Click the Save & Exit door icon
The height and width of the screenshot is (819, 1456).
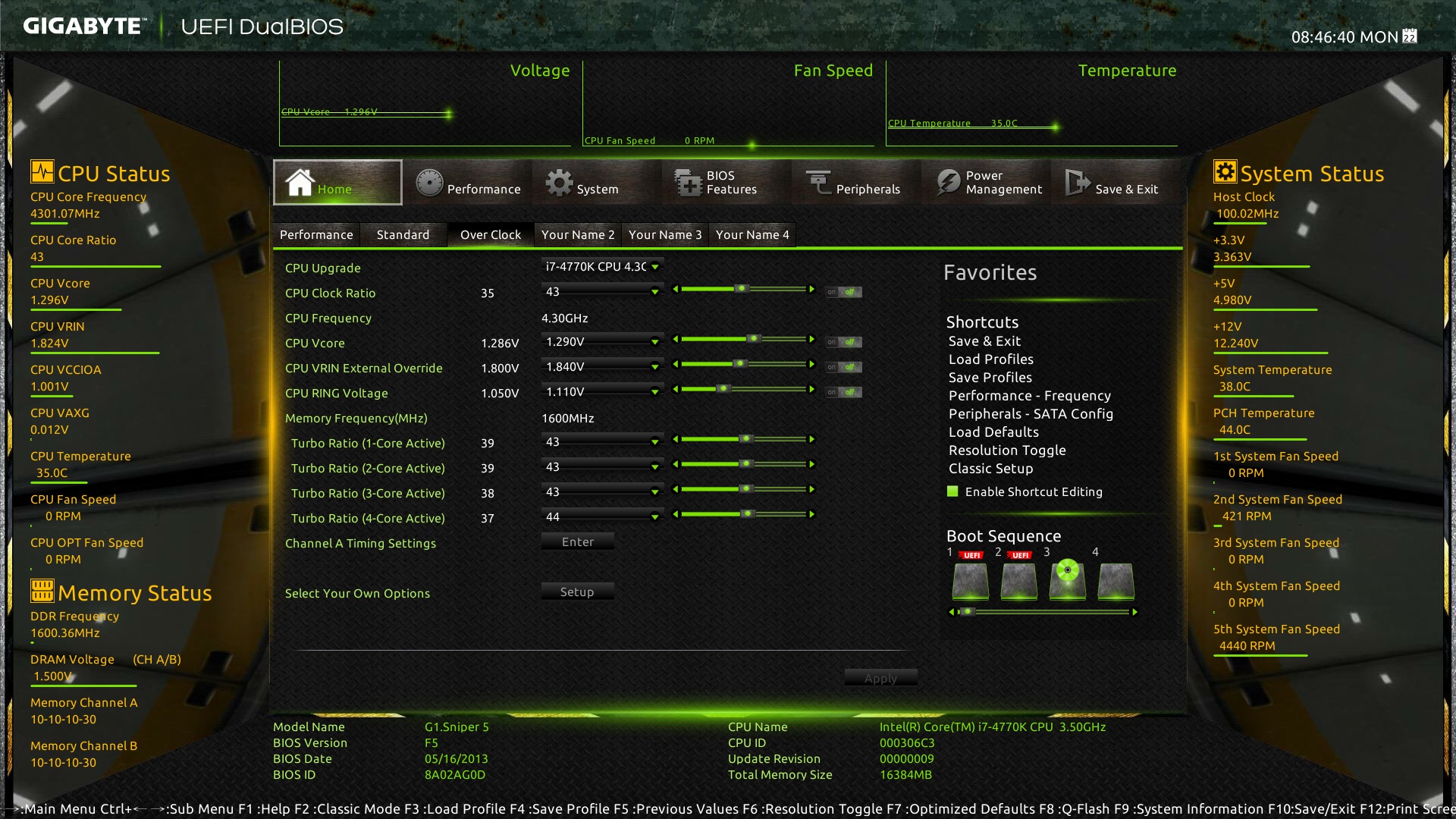pyautogui.click(x=1077, y=183)
